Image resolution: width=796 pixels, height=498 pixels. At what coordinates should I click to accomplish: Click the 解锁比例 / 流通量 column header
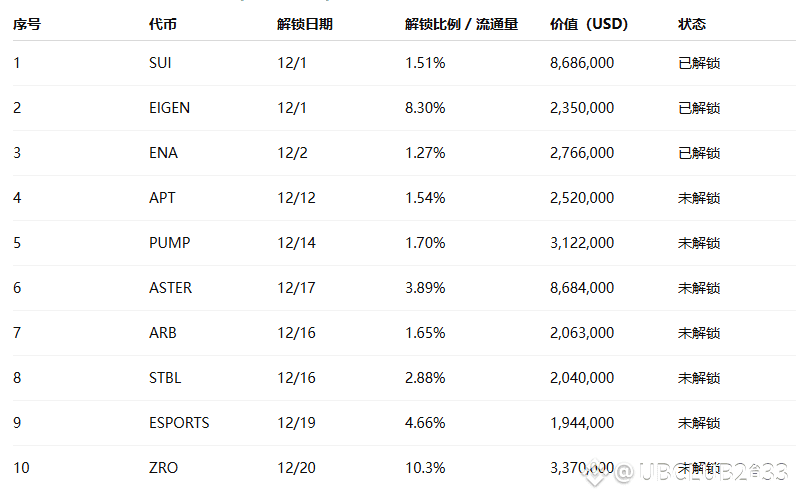coord(461,24)
